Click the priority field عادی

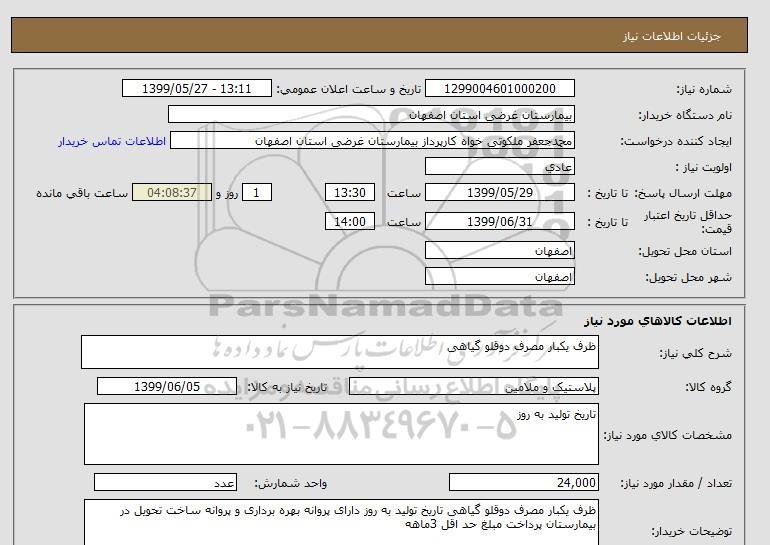pyautogui.click(x=500, y=166)
